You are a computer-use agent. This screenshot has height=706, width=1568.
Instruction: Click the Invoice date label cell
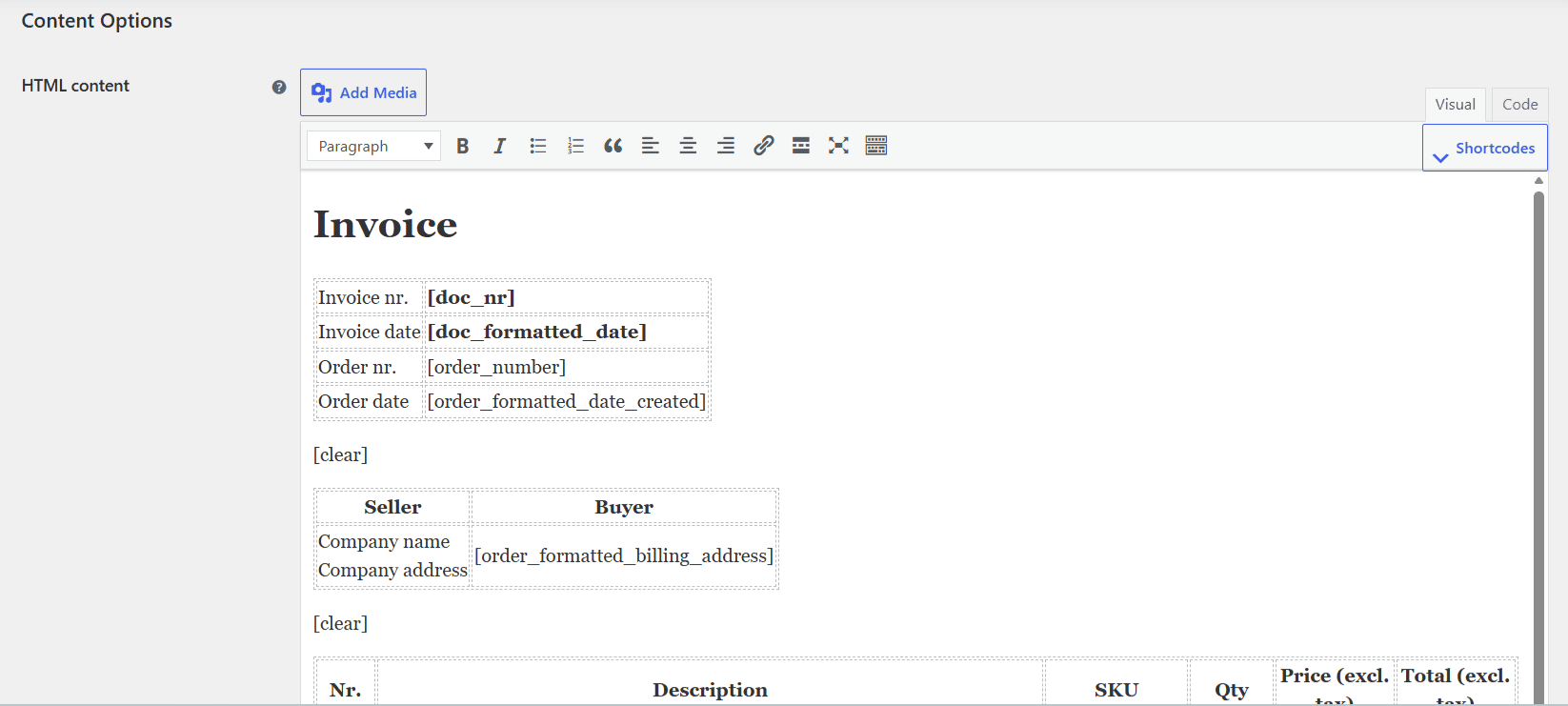(x=369, y=332)
